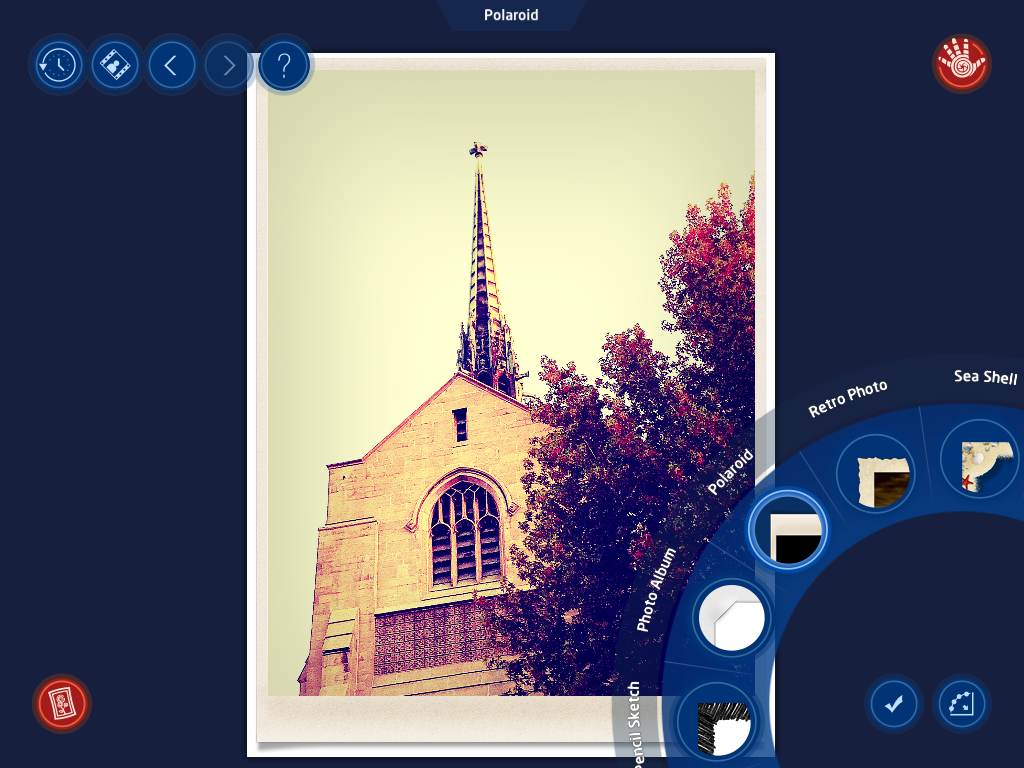1024x768 pixels.
Task: Open the red frames picture icon
Action: coord(62,704)
